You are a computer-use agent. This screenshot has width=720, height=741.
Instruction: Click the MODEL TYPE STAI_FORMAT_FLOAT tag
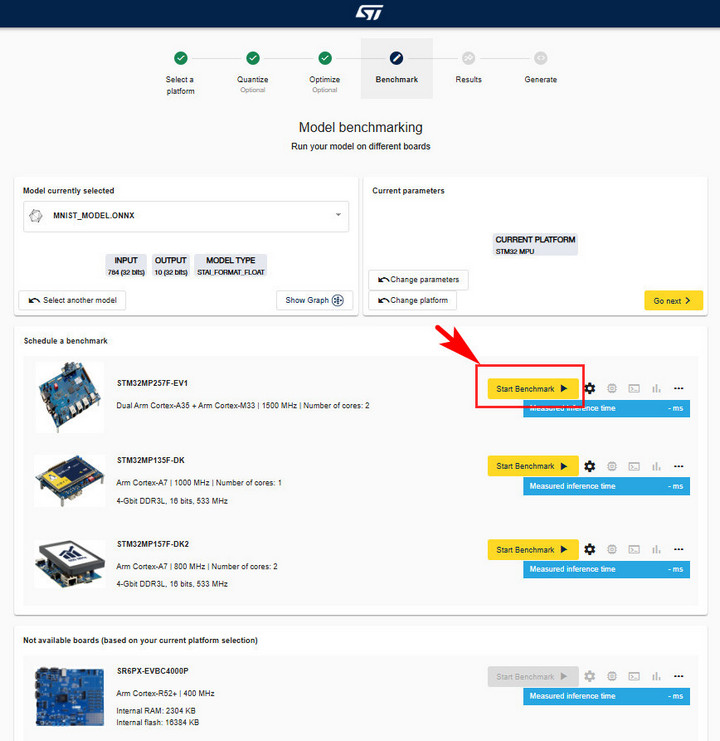231,266
